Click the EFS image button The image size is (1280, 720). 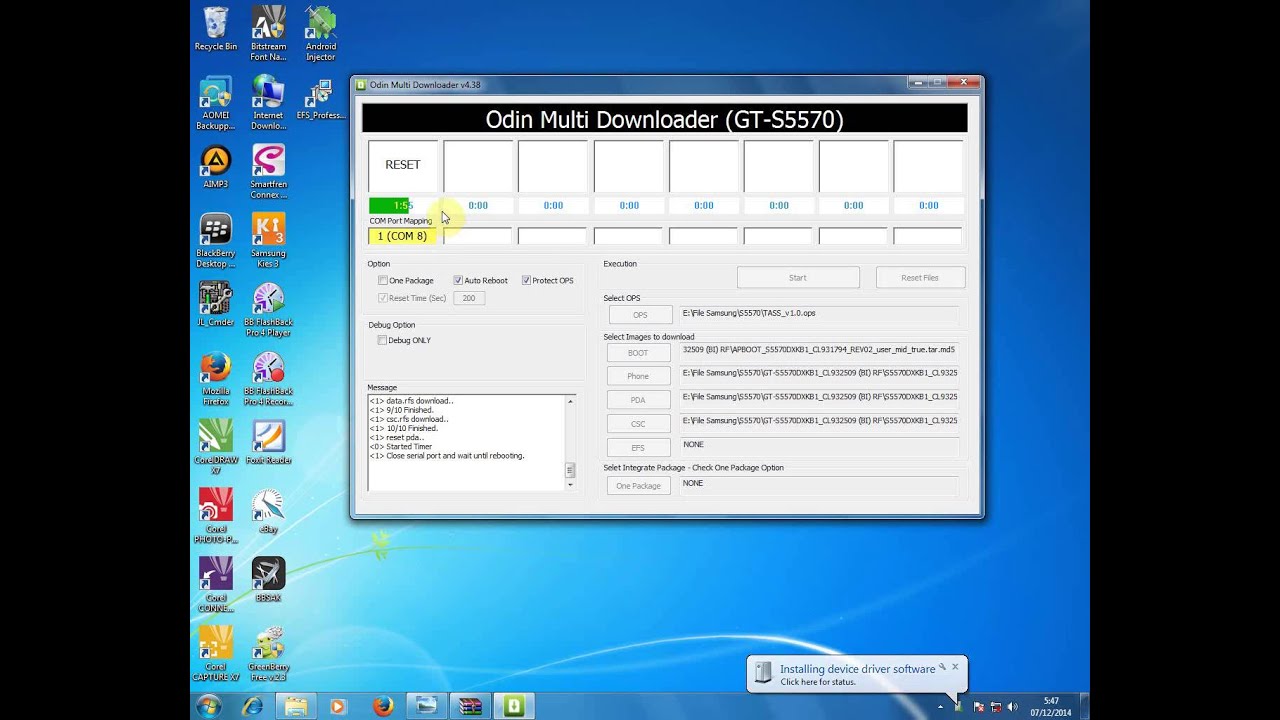(639, 448)
